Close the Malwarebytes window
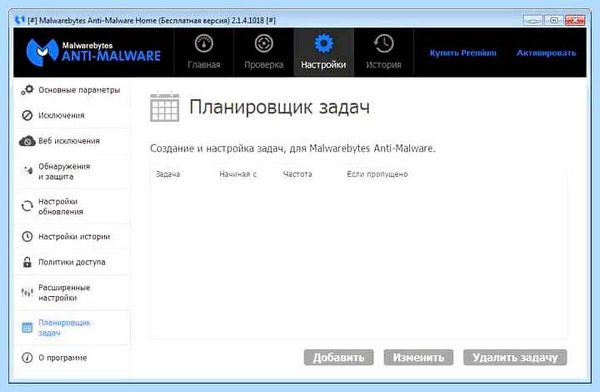 pos(575,20)
